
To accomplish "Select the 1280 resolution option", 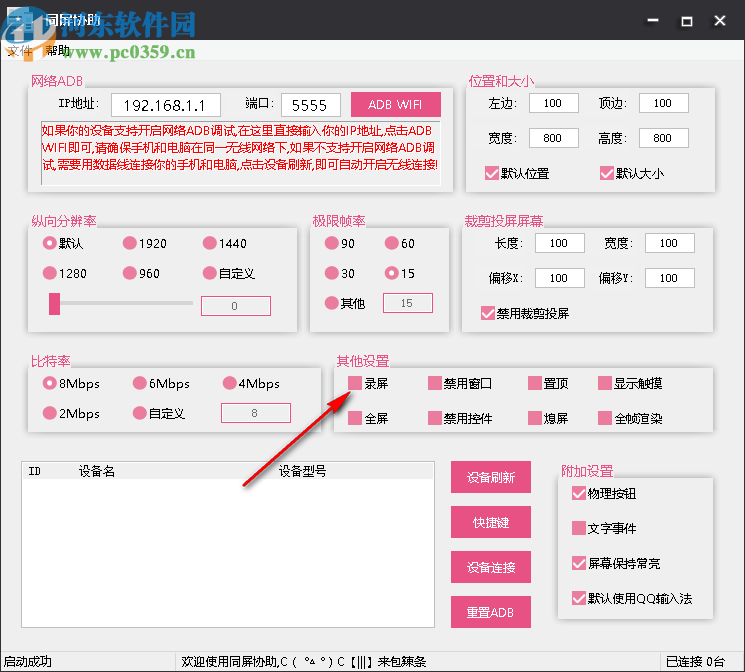I will point(49,273).
